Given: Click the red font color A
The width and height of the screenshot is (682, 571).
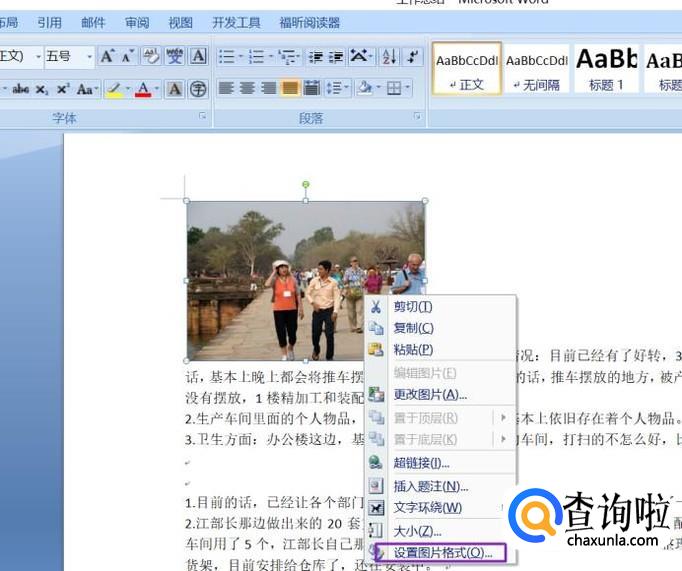Looking at the screenshot, I should tap(143, 90).
